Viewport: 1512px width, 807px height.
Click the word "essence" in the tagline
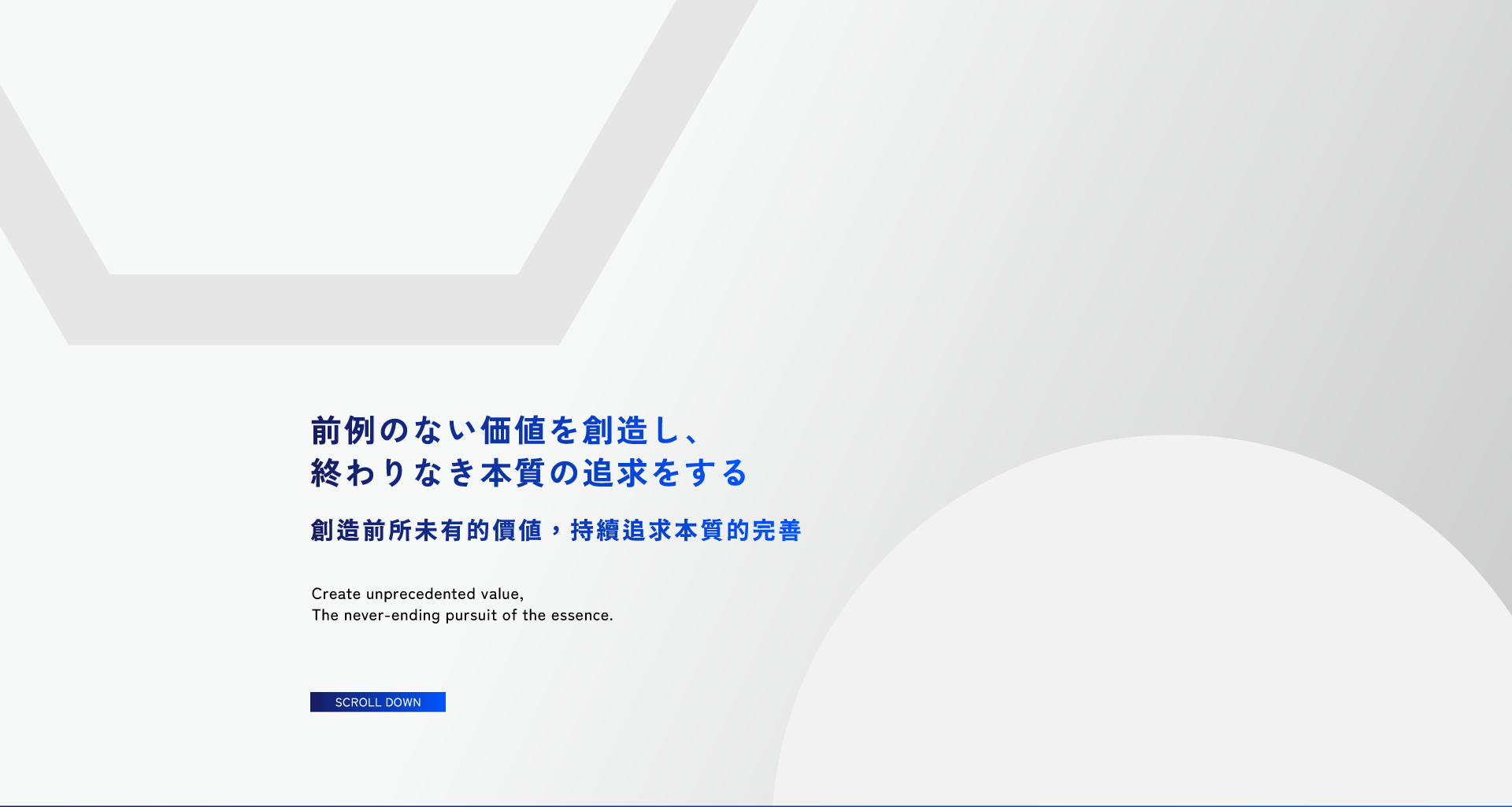[x=579, y=615]
